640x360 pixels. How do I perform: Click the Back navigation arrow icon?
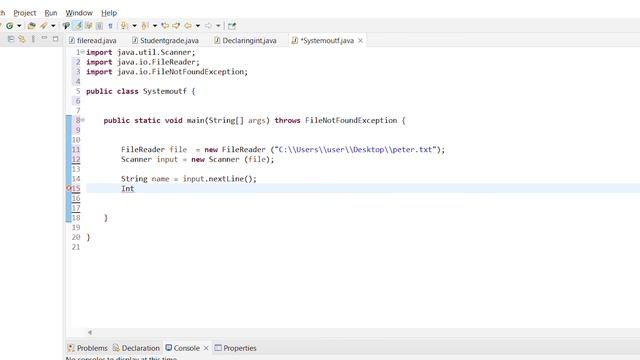tap(187, 26)
